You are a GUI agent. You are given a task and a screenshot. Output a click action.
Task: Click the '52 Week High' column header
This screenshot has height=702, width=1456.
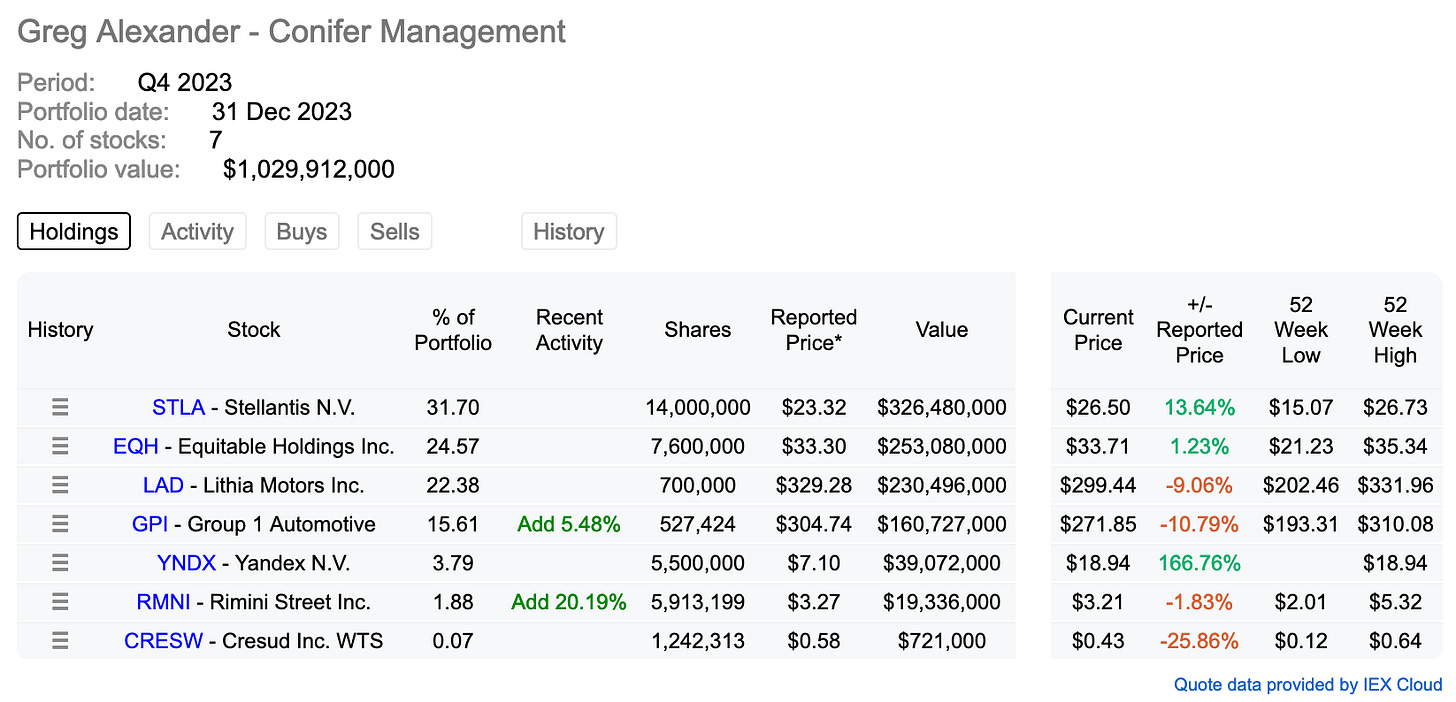pos(1395,330)
